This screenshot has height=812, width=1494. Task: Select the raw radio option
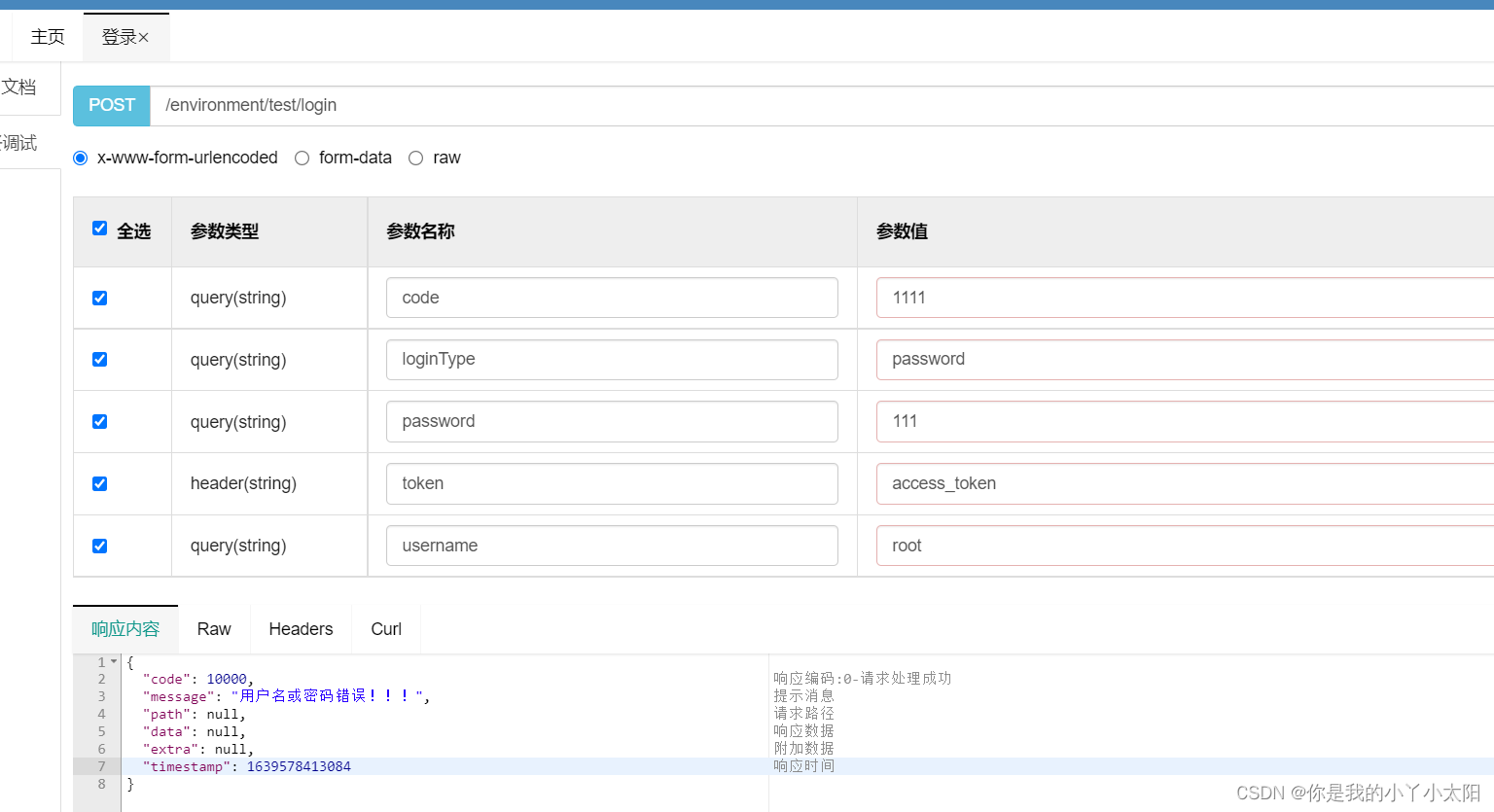(x=416, y=158)
